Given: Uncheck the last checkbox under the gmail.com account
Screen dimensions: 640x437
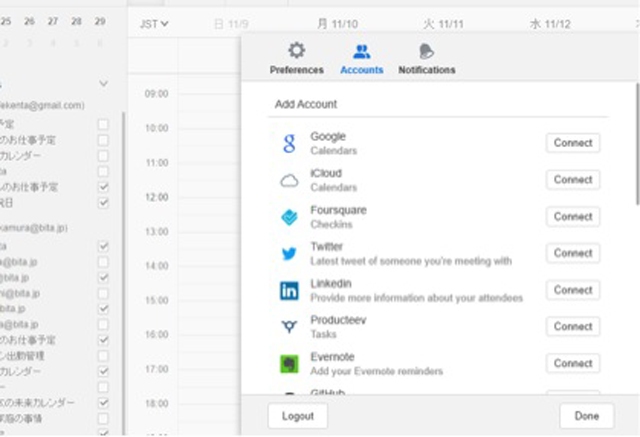Looking at the screenshot, I should pyautogui.click(x=104, y=202).
